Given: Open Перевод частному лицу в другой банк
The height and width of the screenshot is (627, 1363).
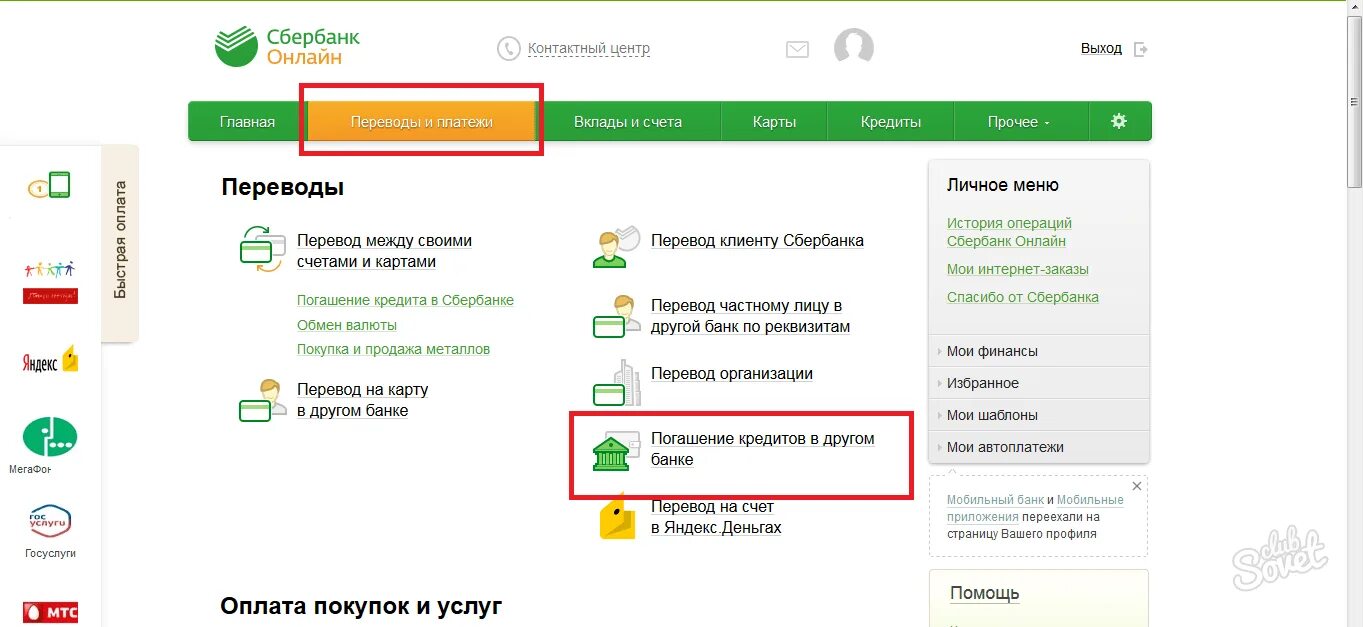Looking at the screenshot, I should (750, 316).
